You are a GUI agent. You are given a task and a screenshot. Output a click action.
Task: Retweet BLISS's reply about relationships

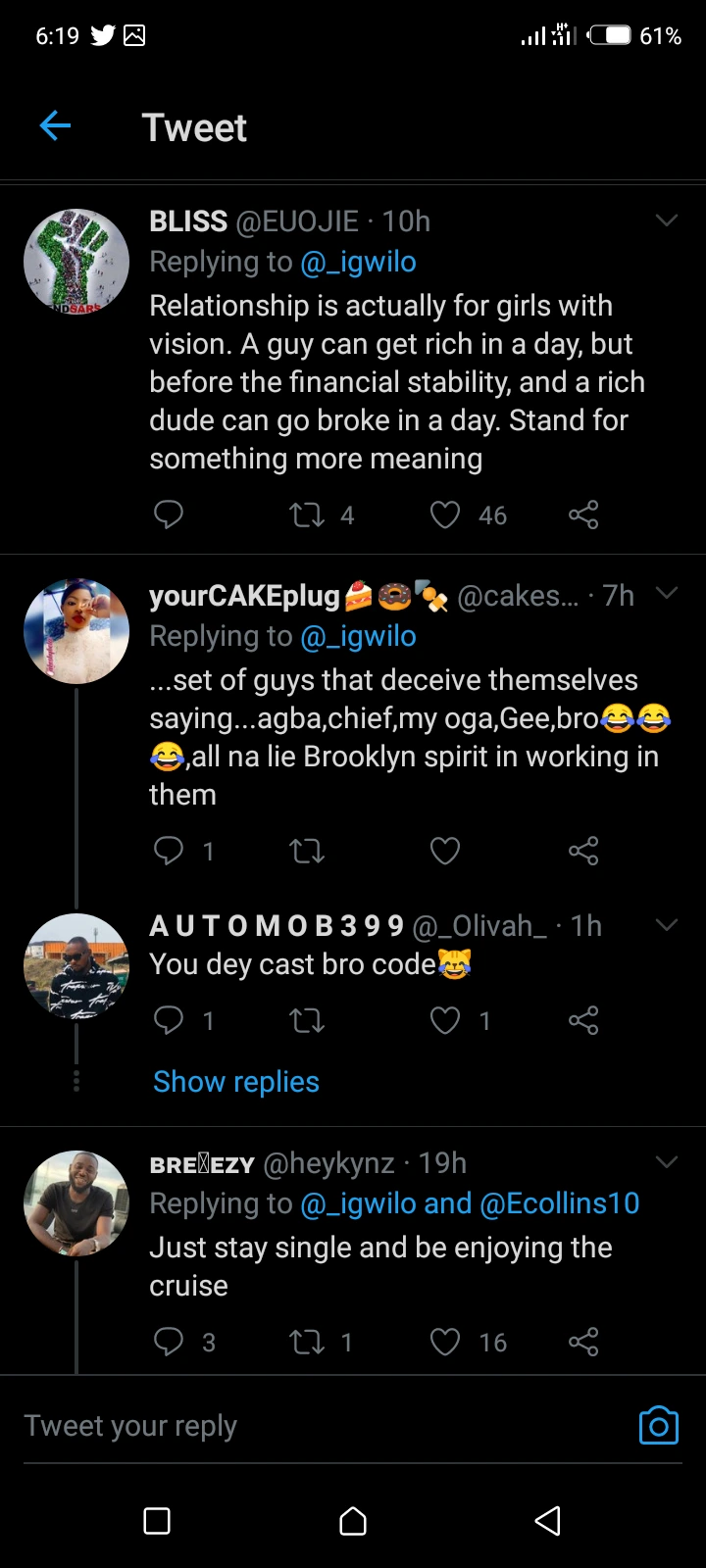(307, 514)
